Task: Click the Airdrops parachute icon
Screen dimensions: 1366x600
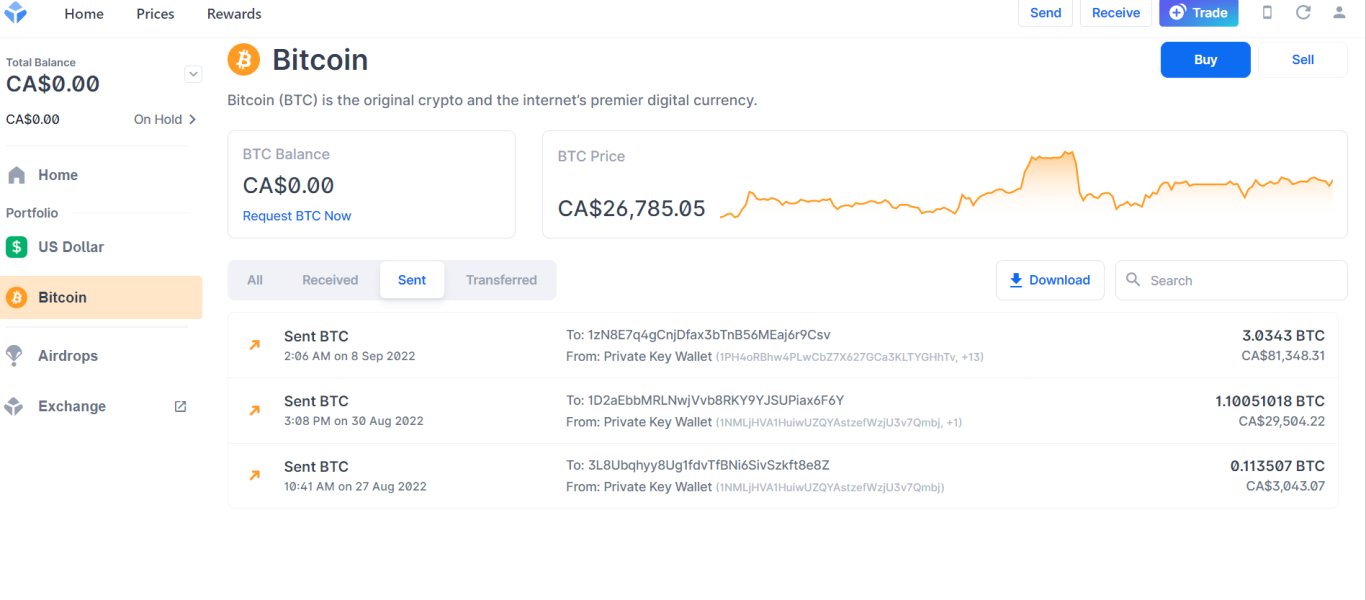Action: coord(15,356)
